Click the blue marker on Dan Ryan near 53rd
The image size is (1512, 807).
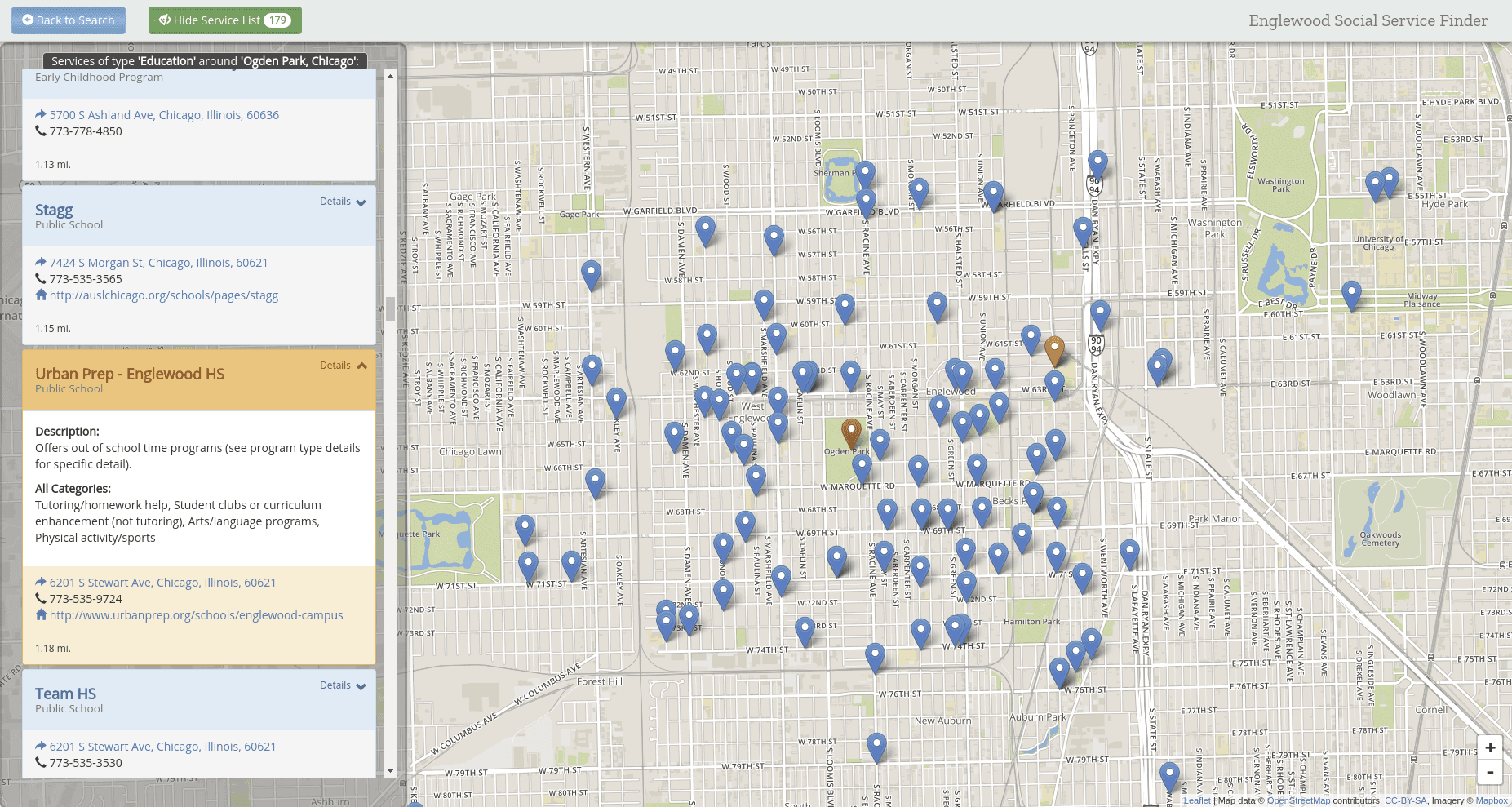1098,166
